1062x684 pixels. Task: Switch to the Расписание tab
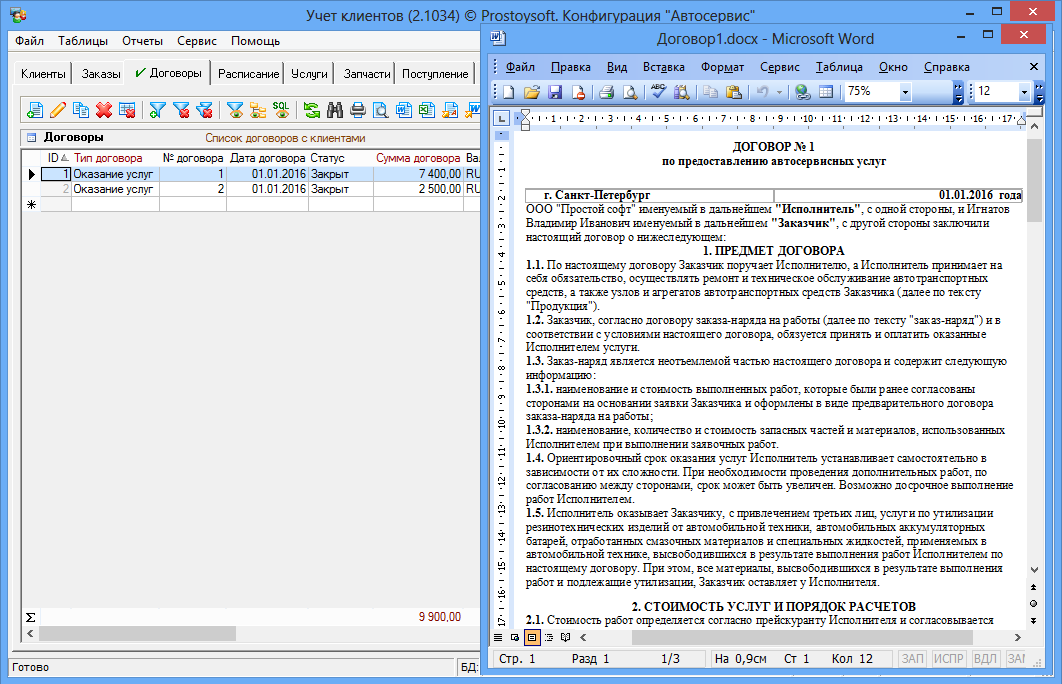[x=249, y=74]
